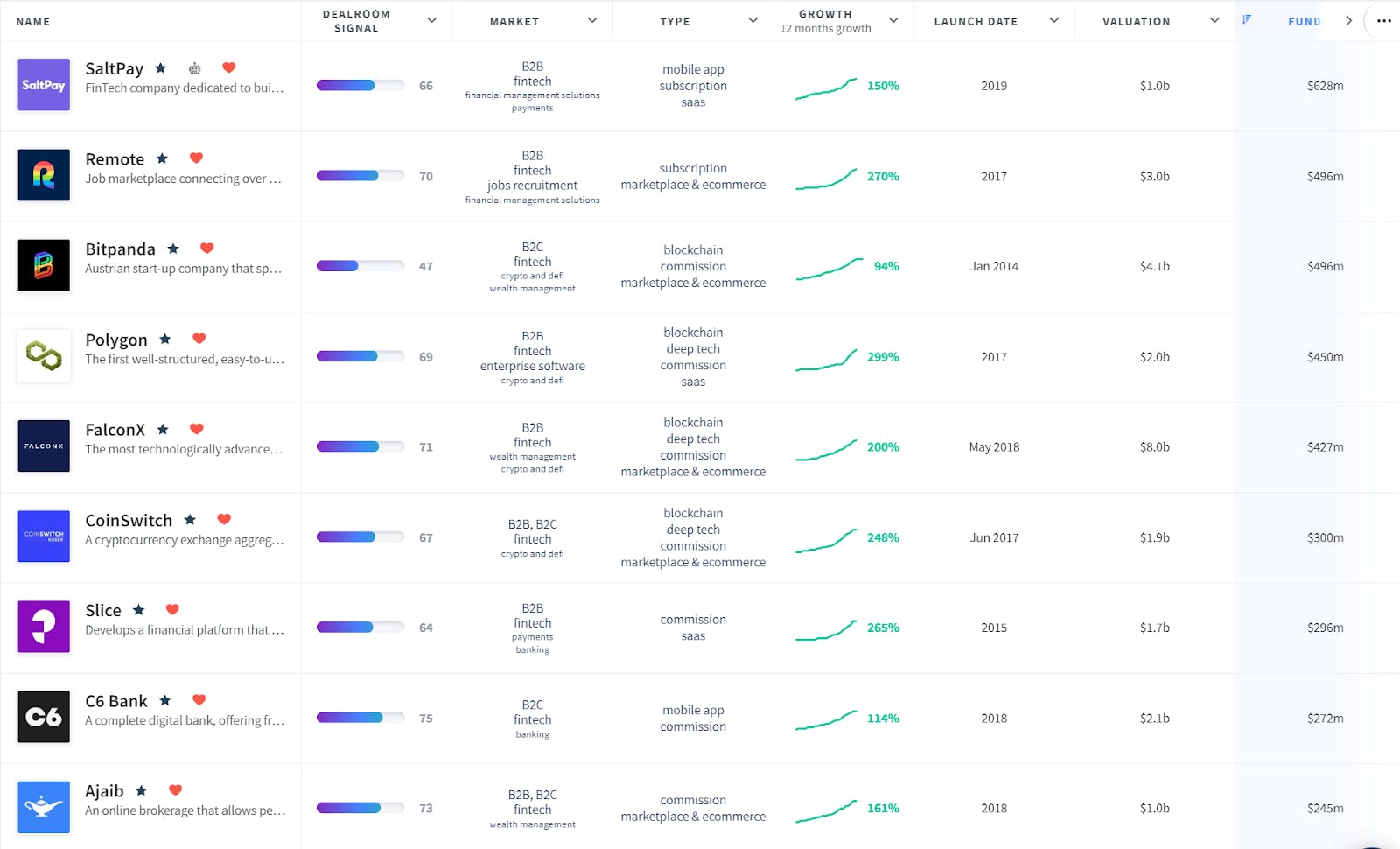Click the MARKET column header label
1400x849 pixels.
click(514, 21)
